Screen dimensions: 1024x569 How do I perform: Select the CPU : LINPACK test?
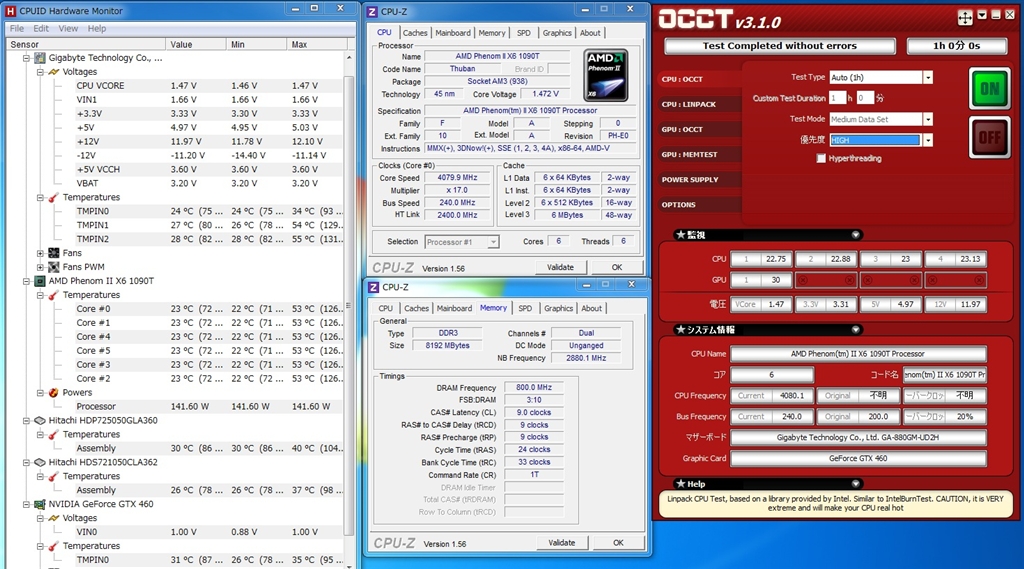(x=689, y=104)
